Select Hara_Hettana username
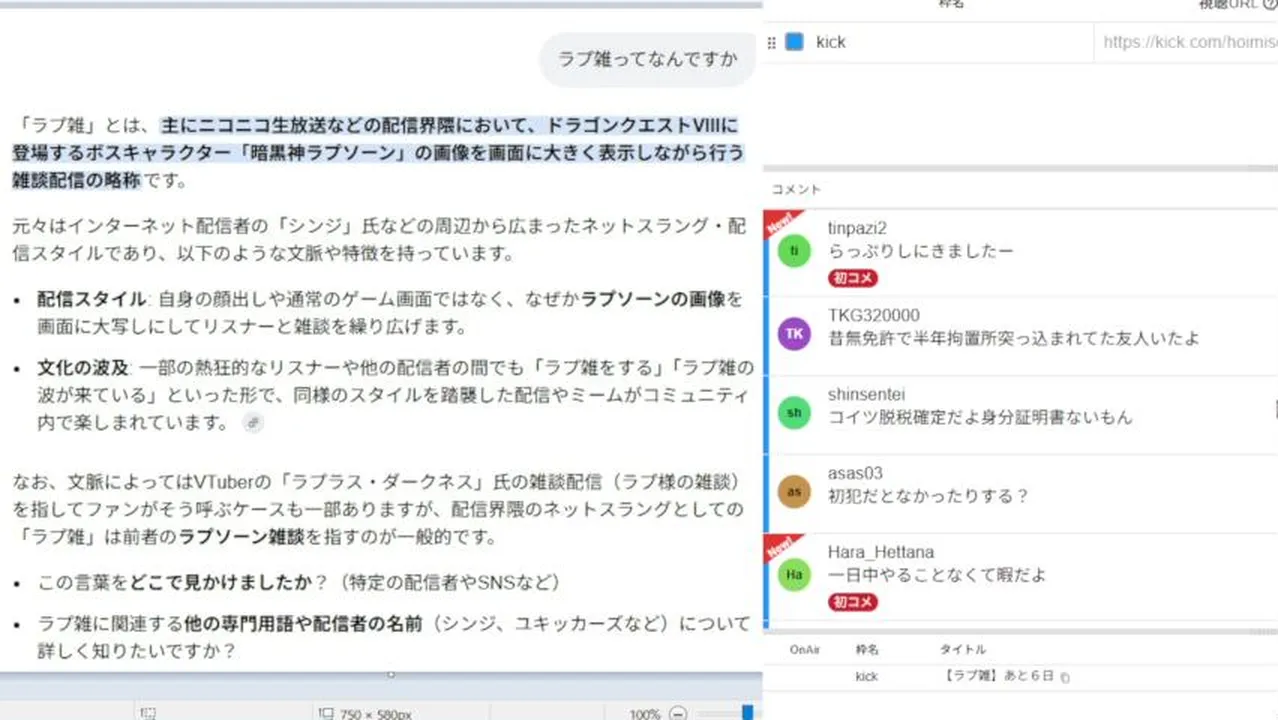The height and width of the screenshot is (720, 1278). [x=881, y=552]
